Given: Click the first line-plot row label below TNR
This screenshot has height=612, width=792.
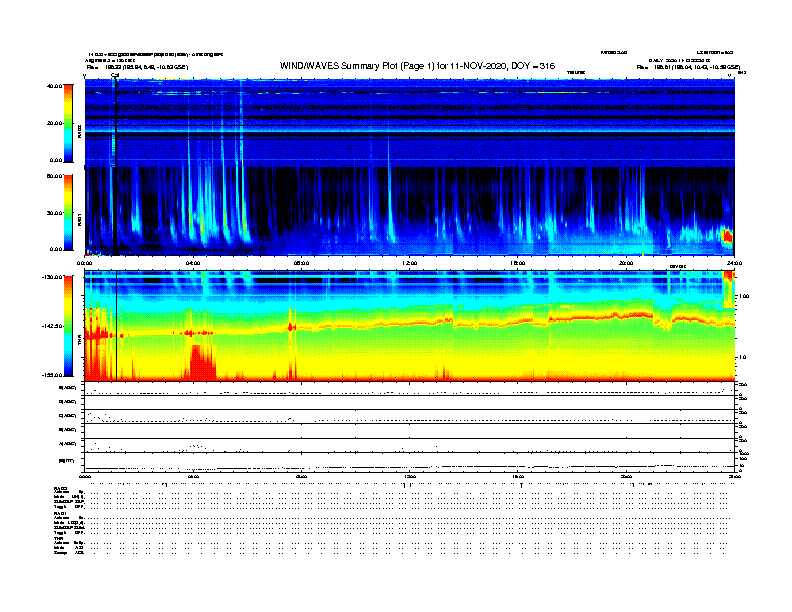Looking at the screenshot, I should pos(68,388).
